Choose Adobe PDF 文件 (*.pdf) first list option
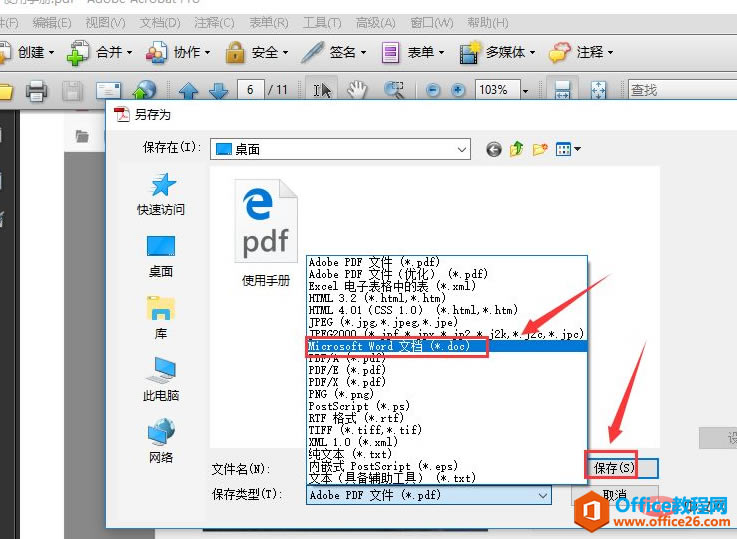The height and width of the screenshot is (539, 737). click(447, 262)
